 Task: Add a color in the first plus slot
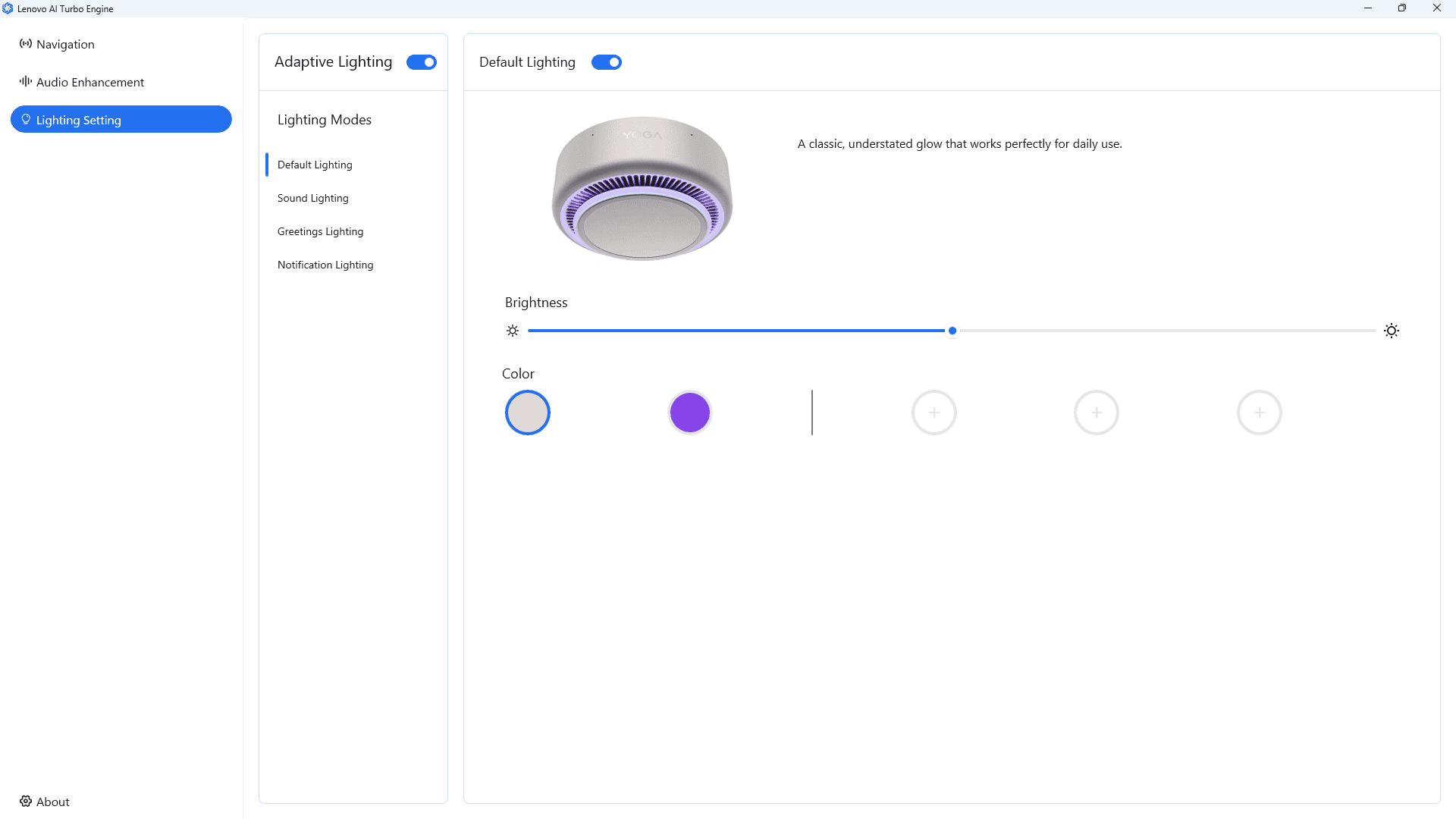coord(934,413)
